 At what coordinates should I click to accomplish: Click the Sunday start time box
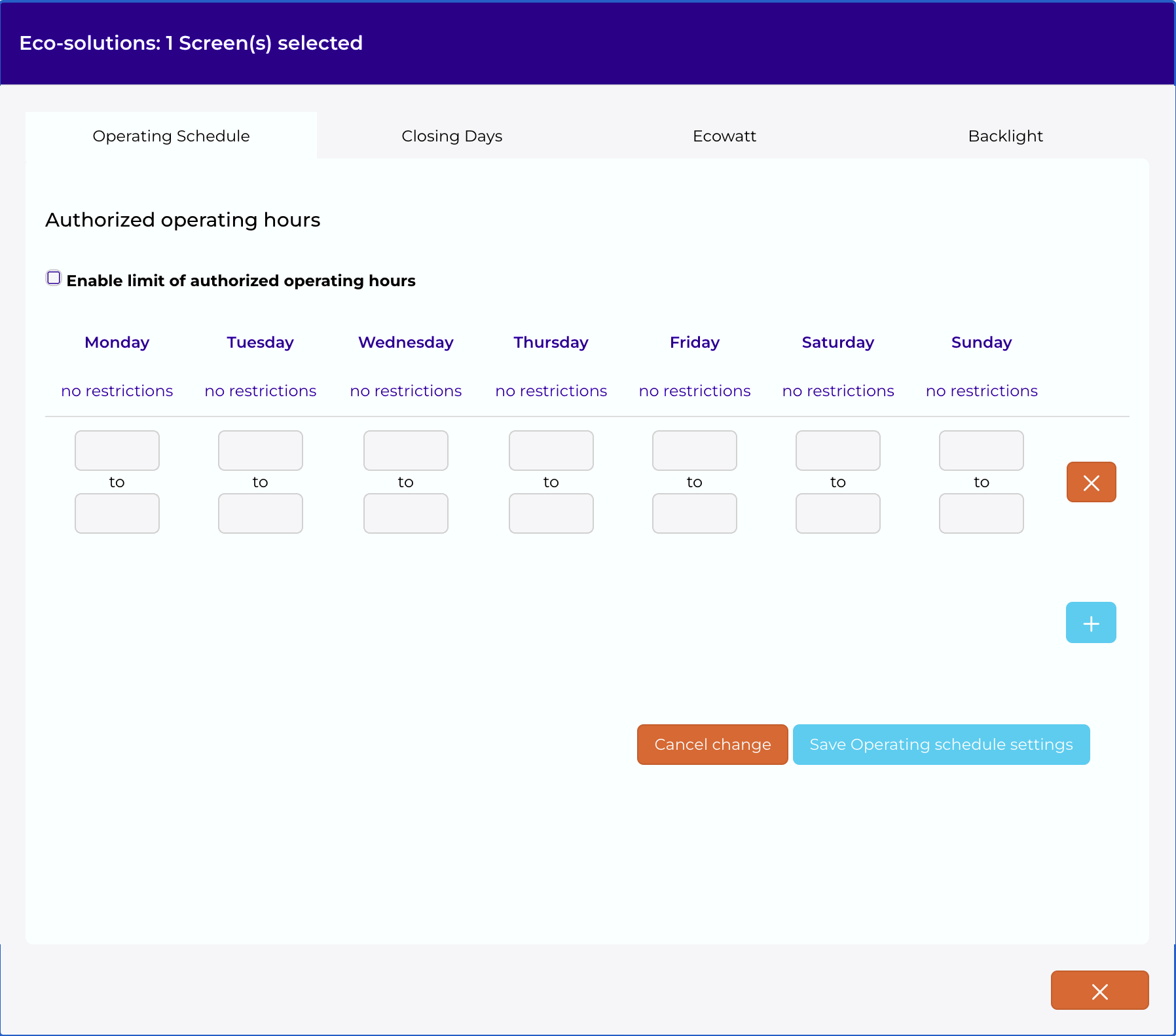[982, 451]
